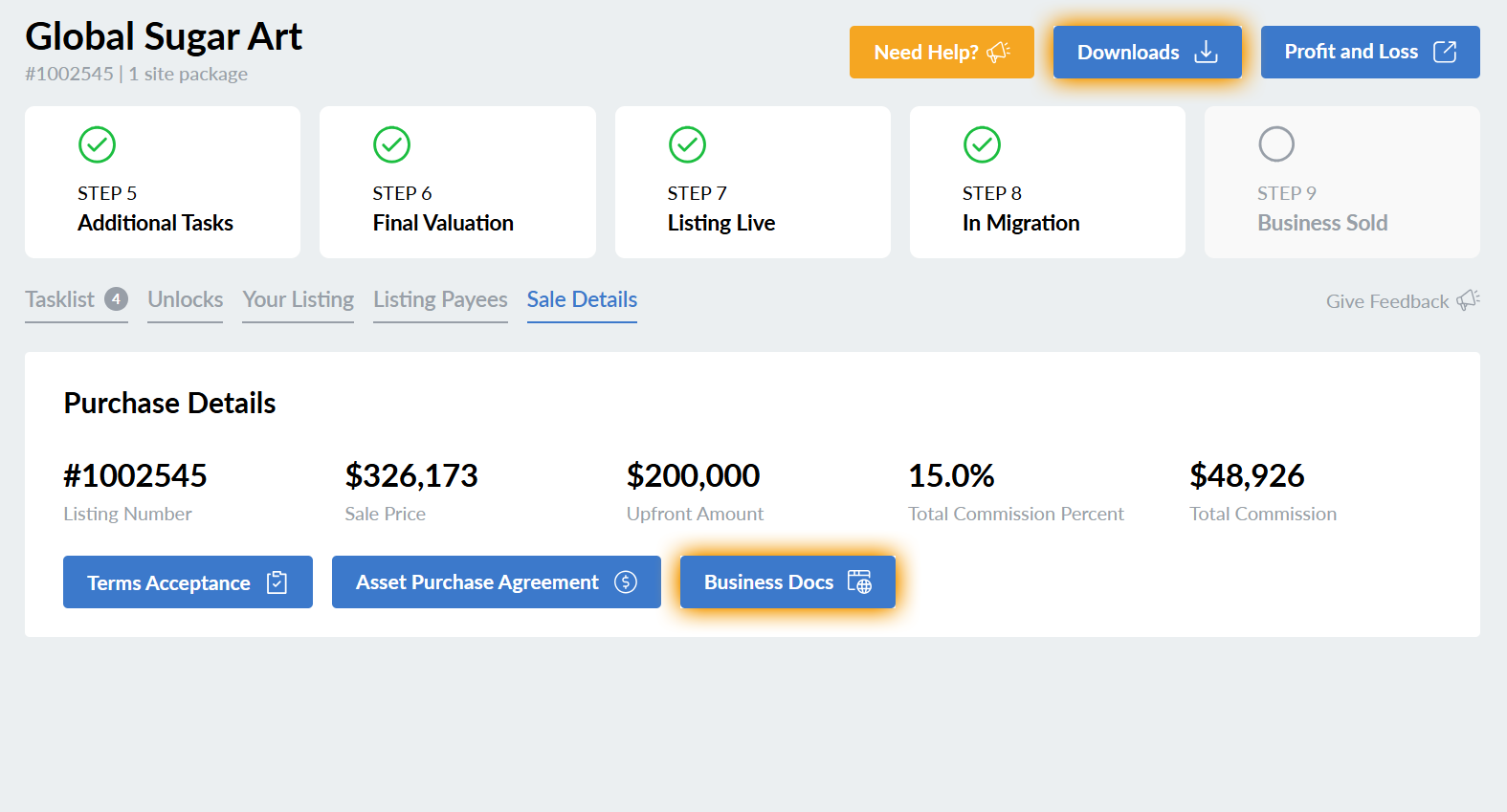Viewport: 1507px width, 812px height.
Task: Go to the Your Listing tab
Action: pyautogui.click(x=298, y=299)
